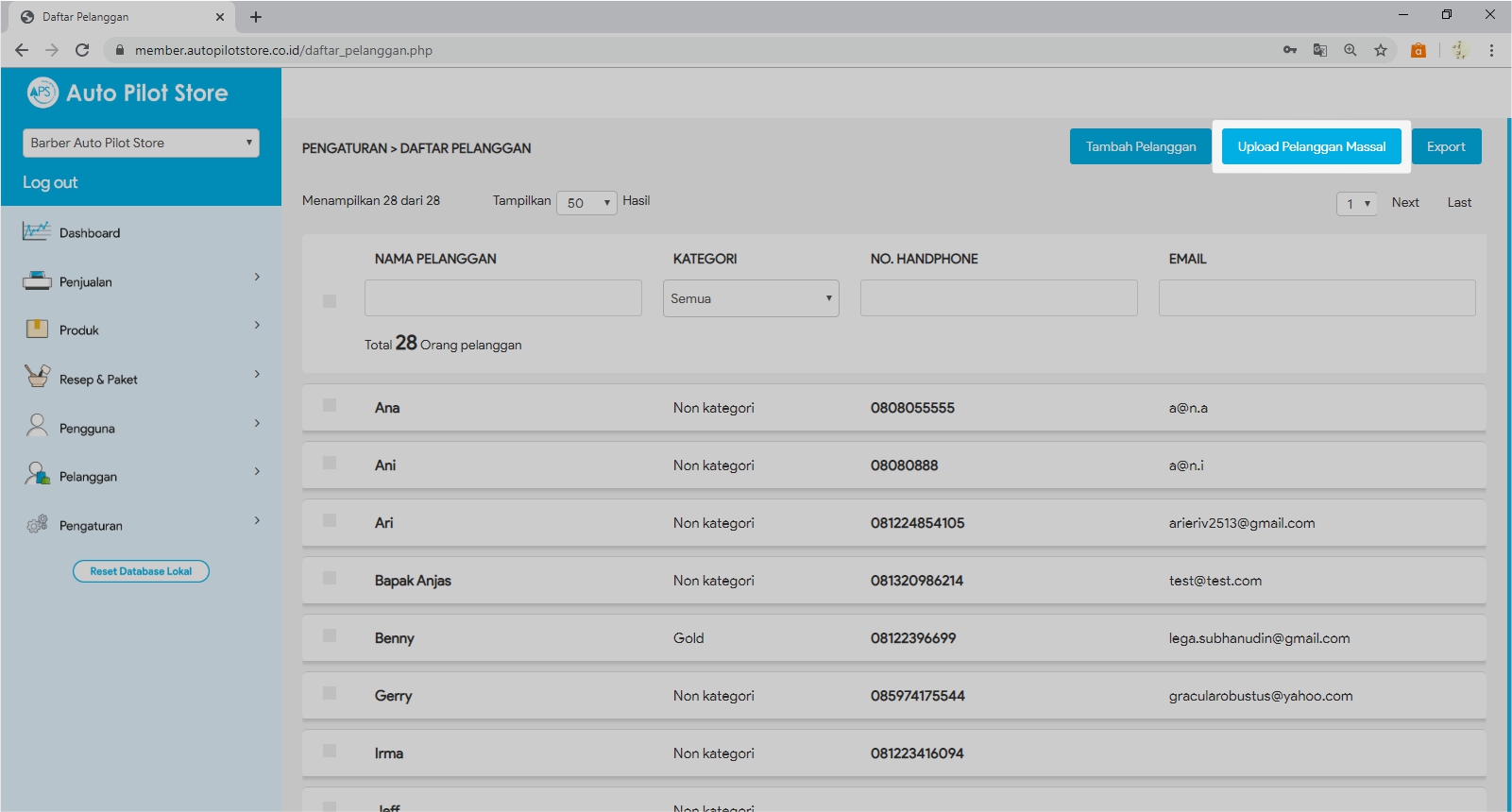Click the Tambah Pelanggan button
This screenshot has height=812, width=1512.
[x=1140, y=146]
